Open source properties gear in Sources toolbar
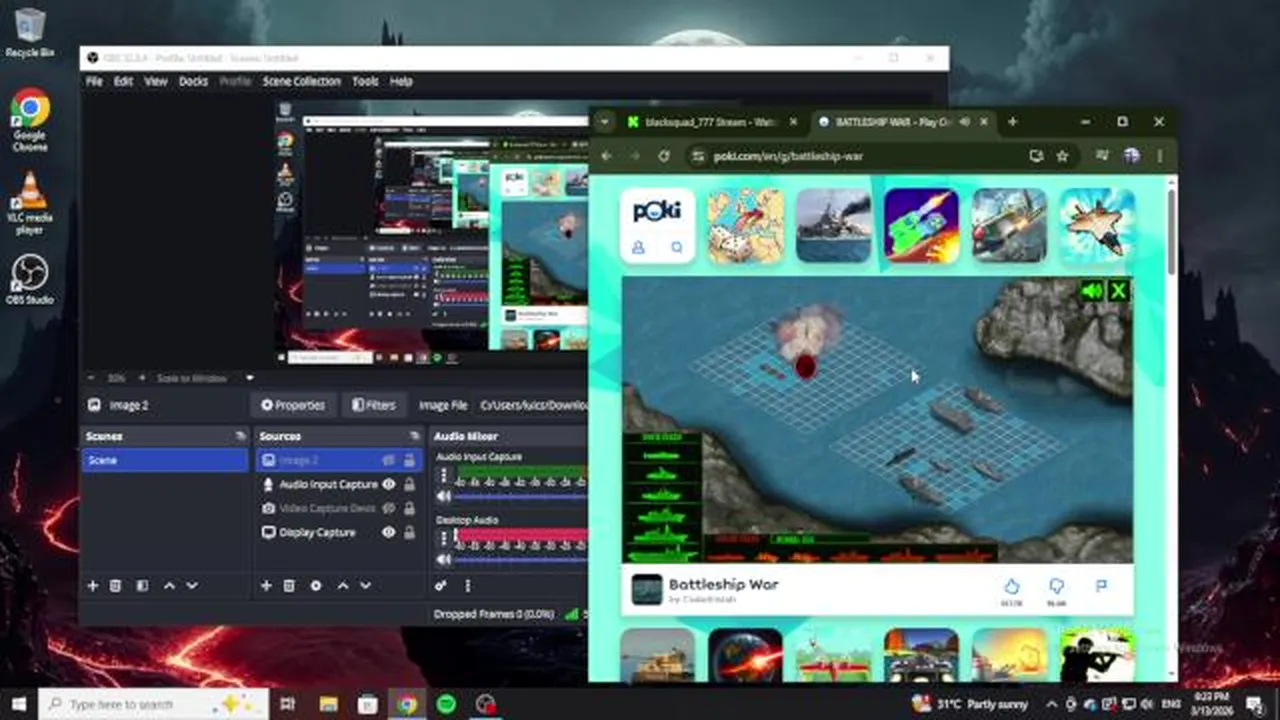Image resolution: width=1280 pixels, height=720 pixels. [x=316, y=586]
